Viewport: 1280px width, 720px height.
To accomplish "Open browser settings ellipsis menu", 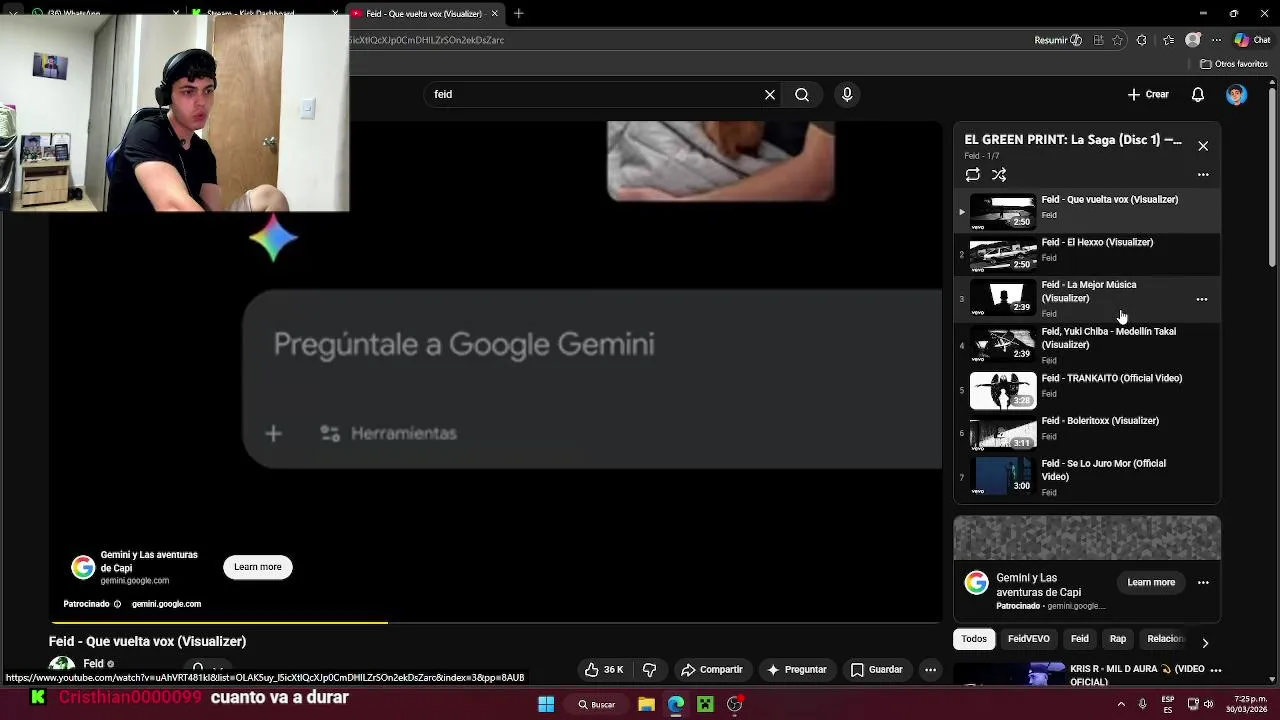I will pos(1216,40).
